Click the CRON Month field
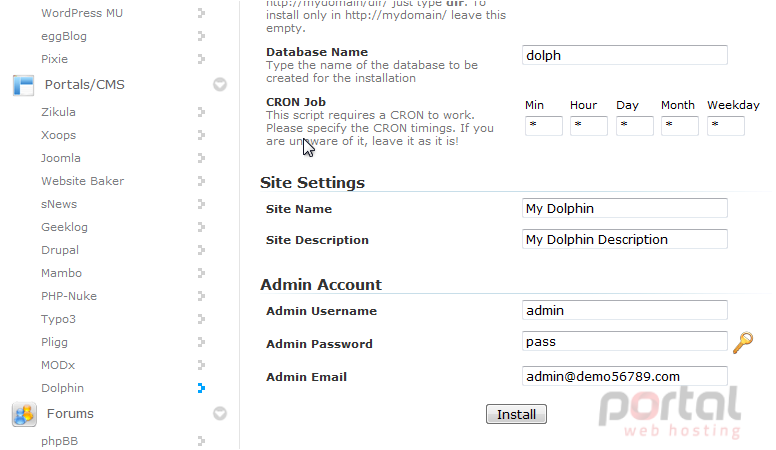The image size is (776, 450). [x=679, y=126]
